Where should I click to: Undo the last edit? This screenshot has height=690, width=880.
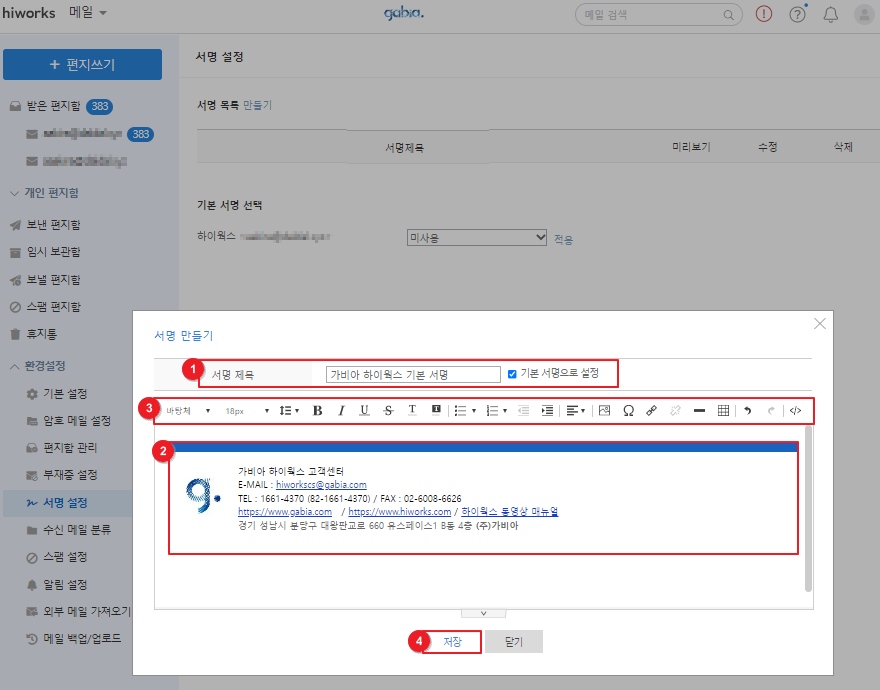748,410
